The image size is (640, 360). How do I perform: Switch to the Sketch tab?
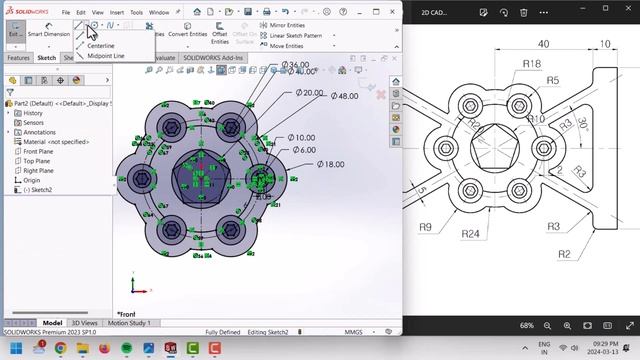coord(47,58)
